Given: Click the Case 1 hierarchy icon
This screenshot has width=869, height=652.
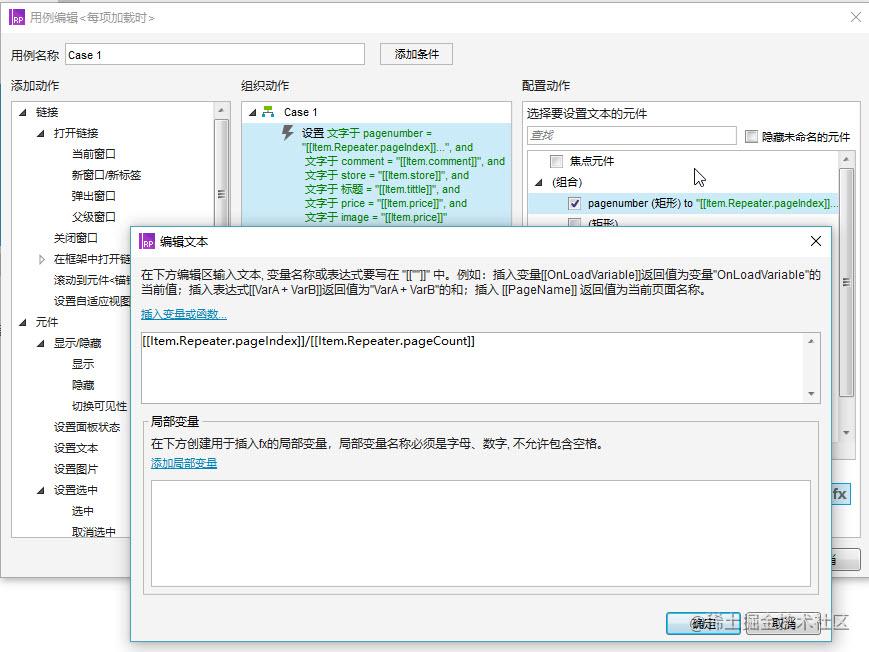Looking at the screenshot, I should (268, 112).
